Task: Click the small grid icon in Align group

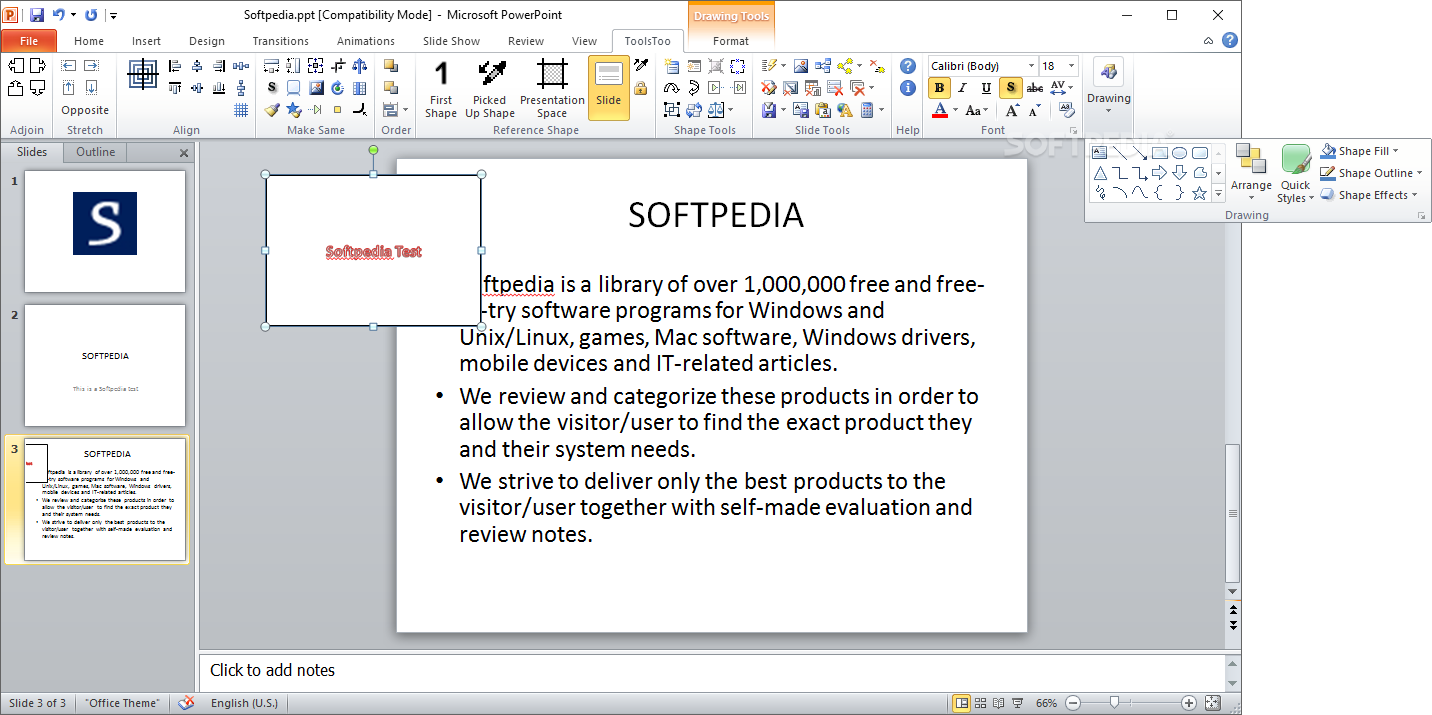Action: pos(241,110)
